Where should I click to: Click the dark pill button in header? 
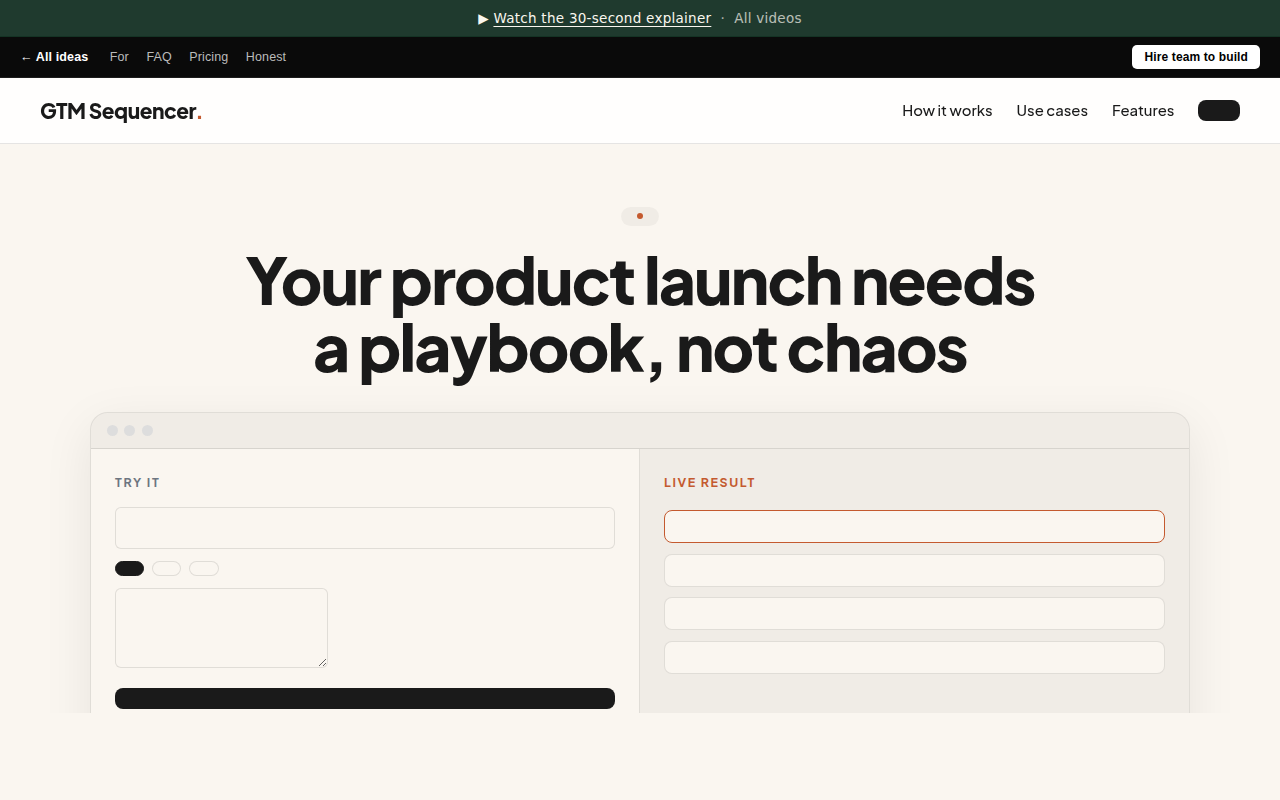[x=1219, y=111]
